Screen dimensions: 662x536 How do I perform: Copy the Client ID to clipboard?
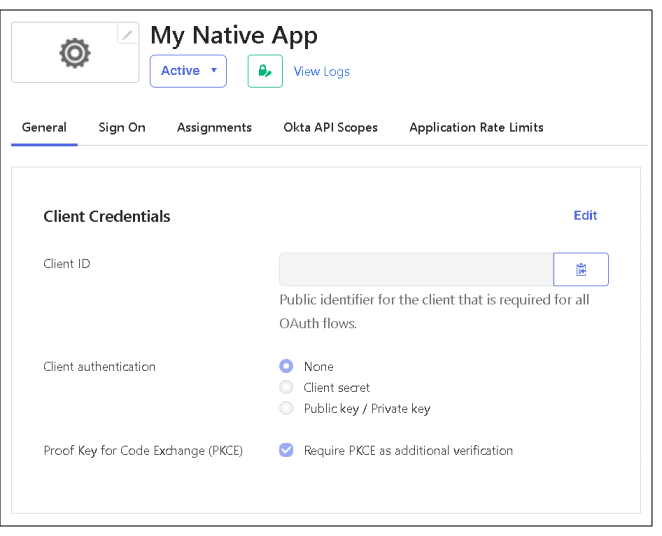click(x=581, y=270)
